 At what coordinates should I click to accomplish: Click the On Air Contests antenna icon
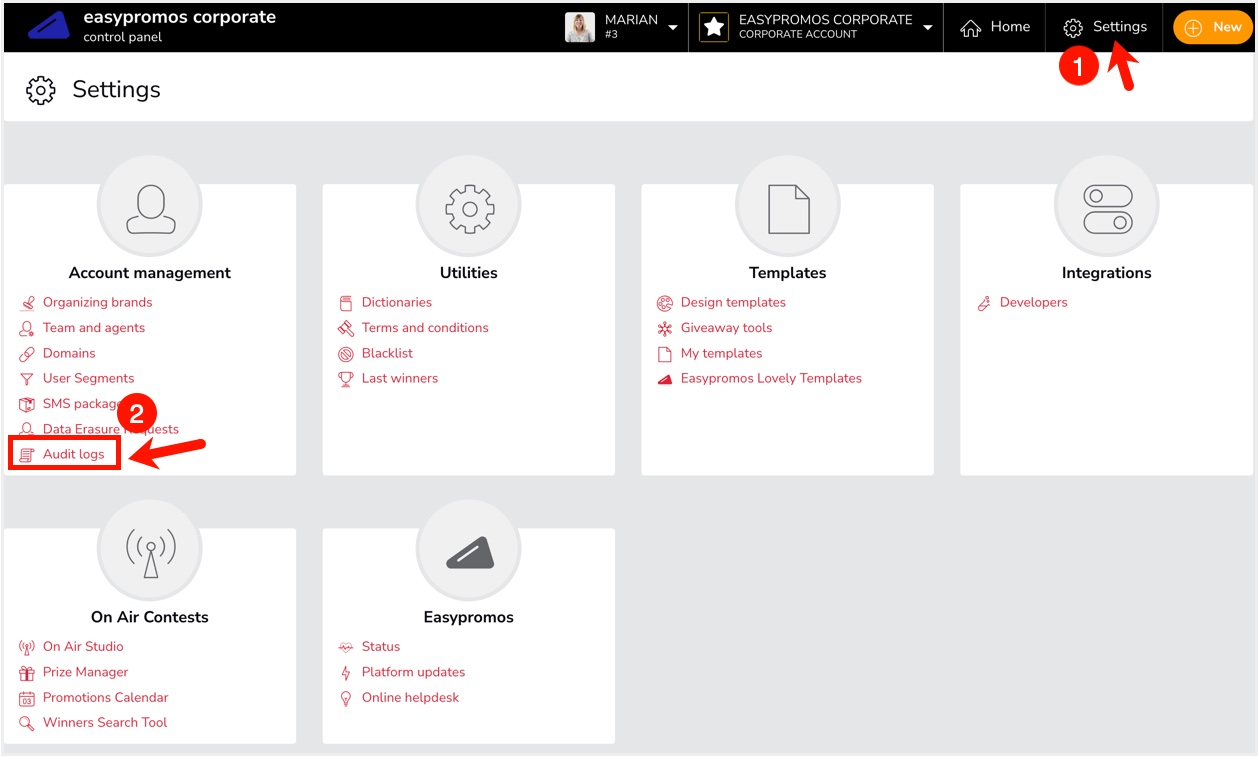[x=150, y=552]
